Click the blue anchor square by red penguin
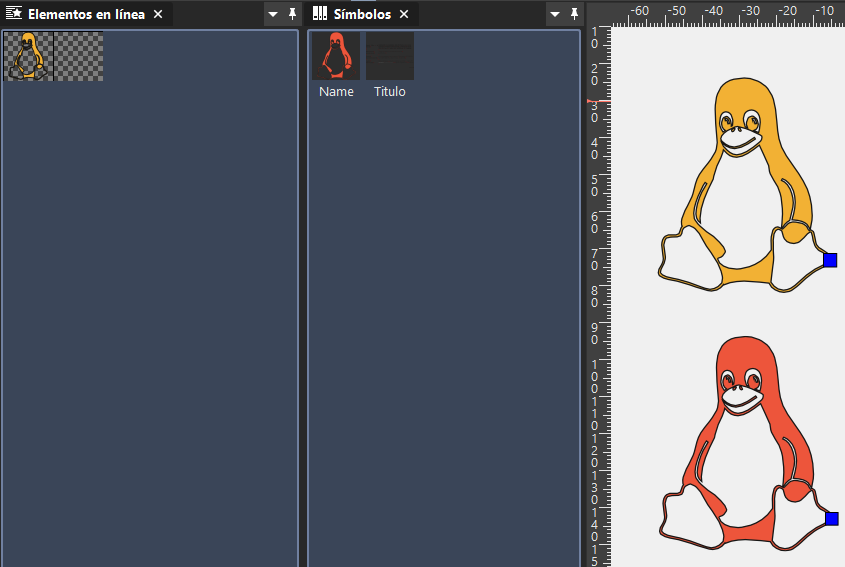The width and height of the screenshot is (845, 567). click(831, 519)
